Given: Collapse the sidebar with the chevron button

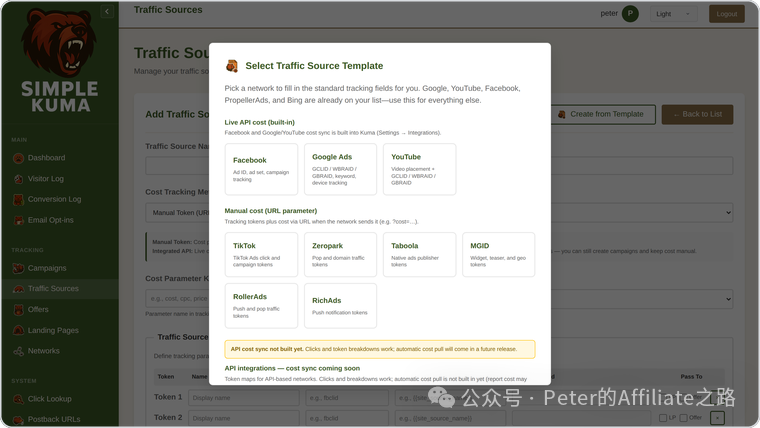Looking at the screenshot, I should (x=107, y=12).
